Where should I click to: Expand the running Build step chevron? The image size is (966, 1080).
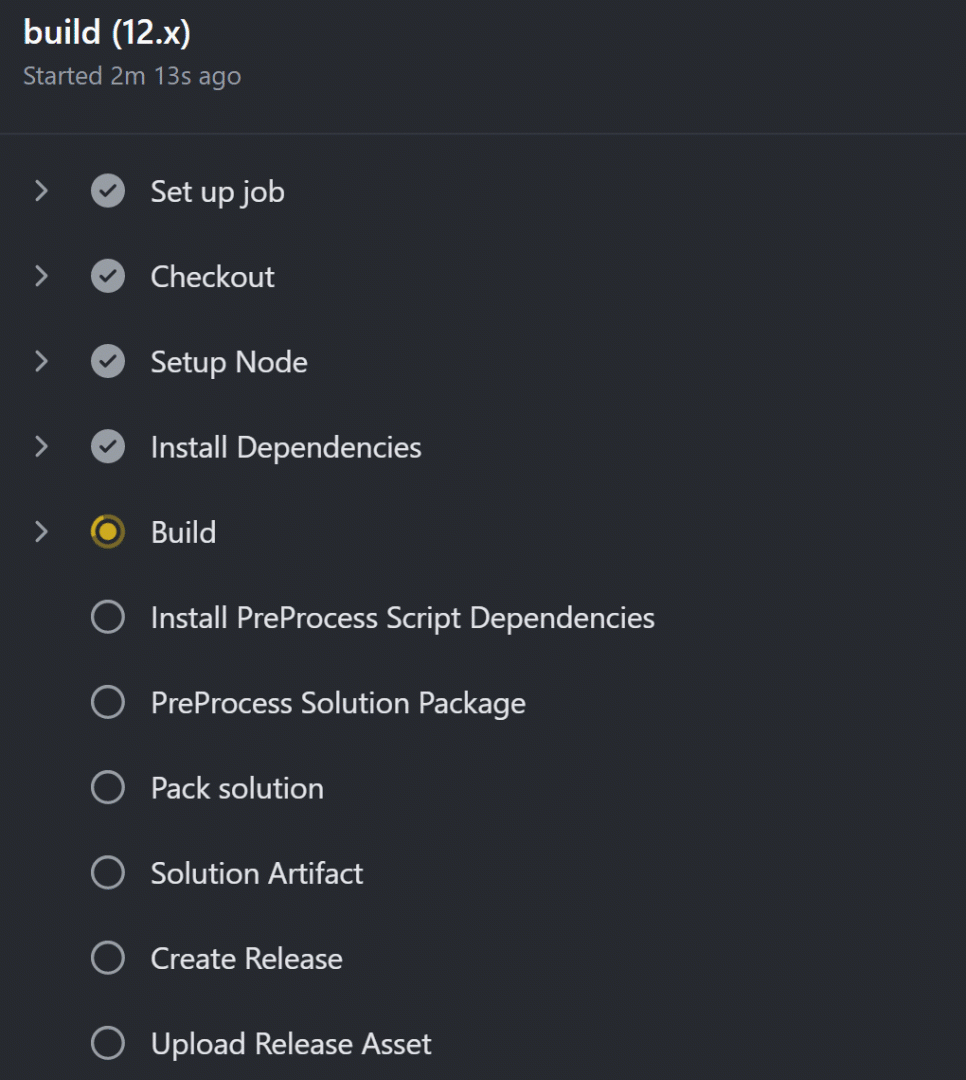click(x=41, y=532)
